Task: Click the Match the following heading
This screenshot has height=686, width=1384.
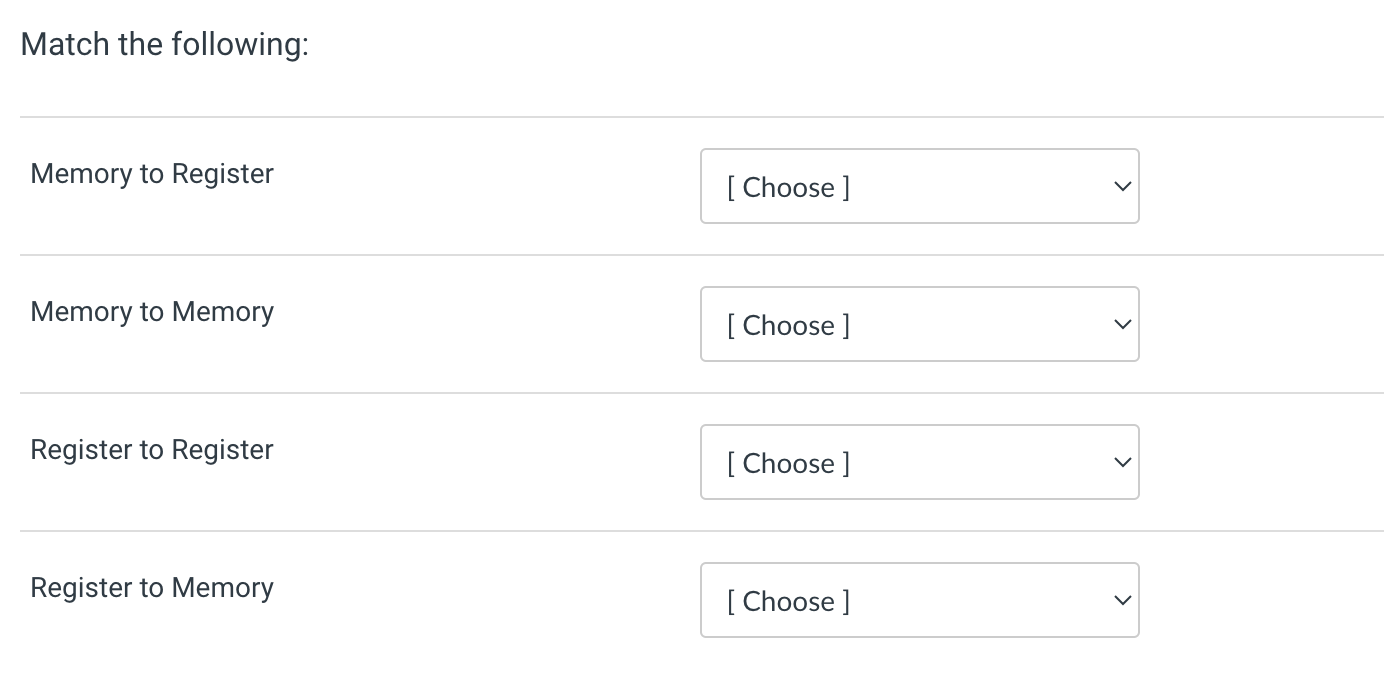Action: point(166,44)
